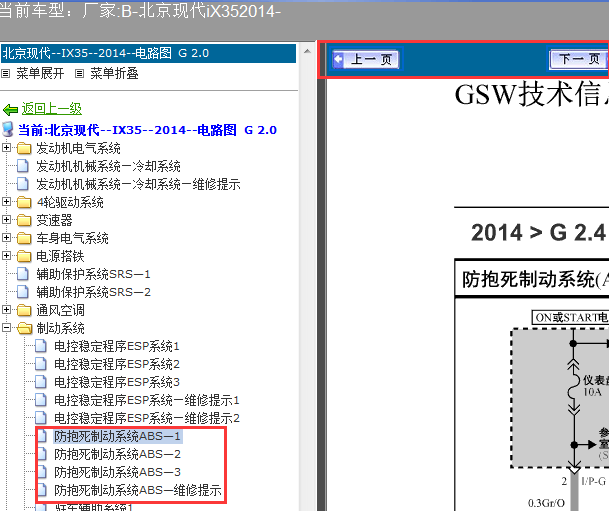Viewport: 609px width, 511px height.
Task: Expand the 车身电气系统 folder
Action: pyautogui.click(x=6, y=237)
